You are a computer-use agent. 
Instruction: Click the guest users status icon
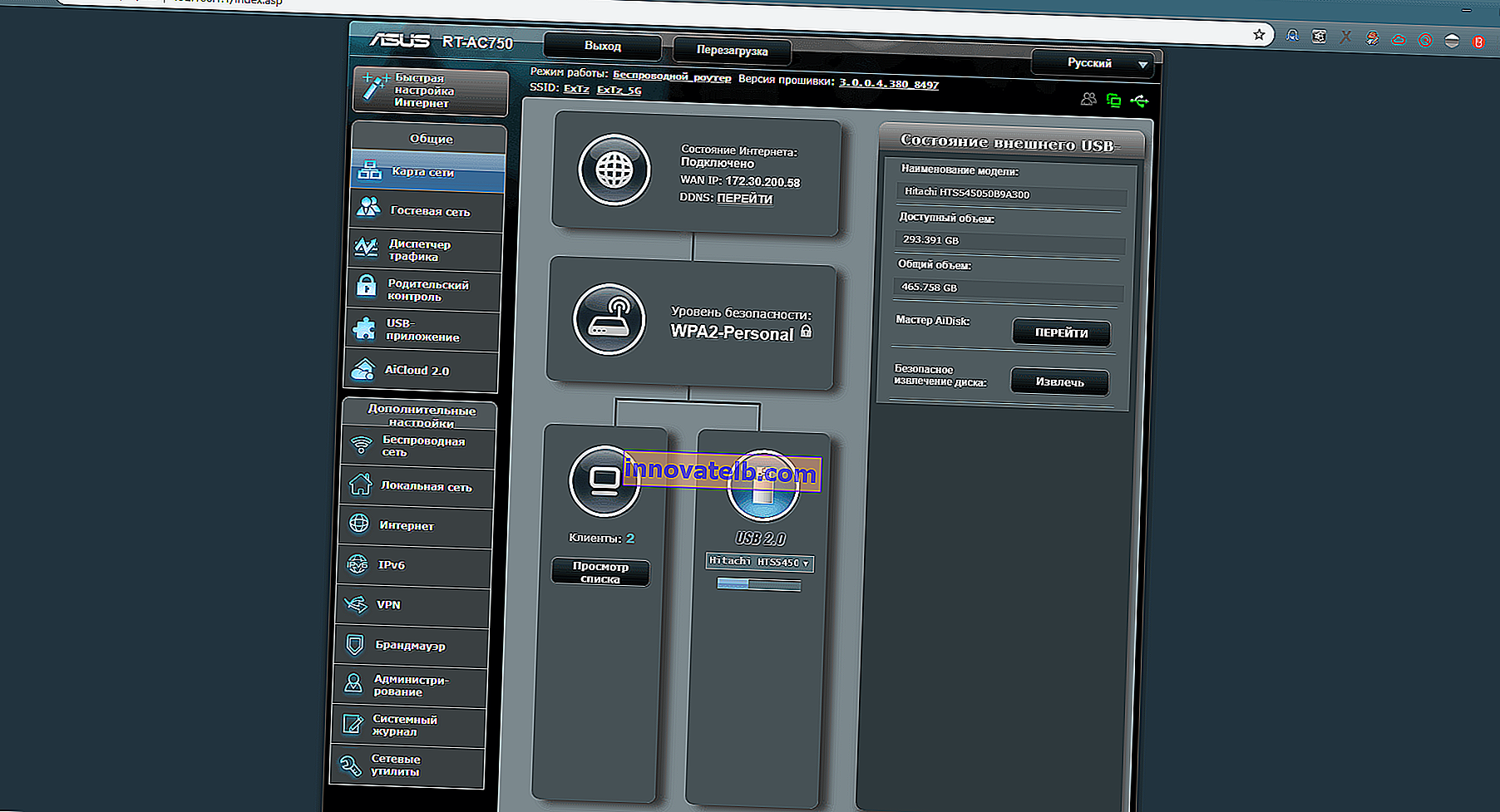point(1088,99)
